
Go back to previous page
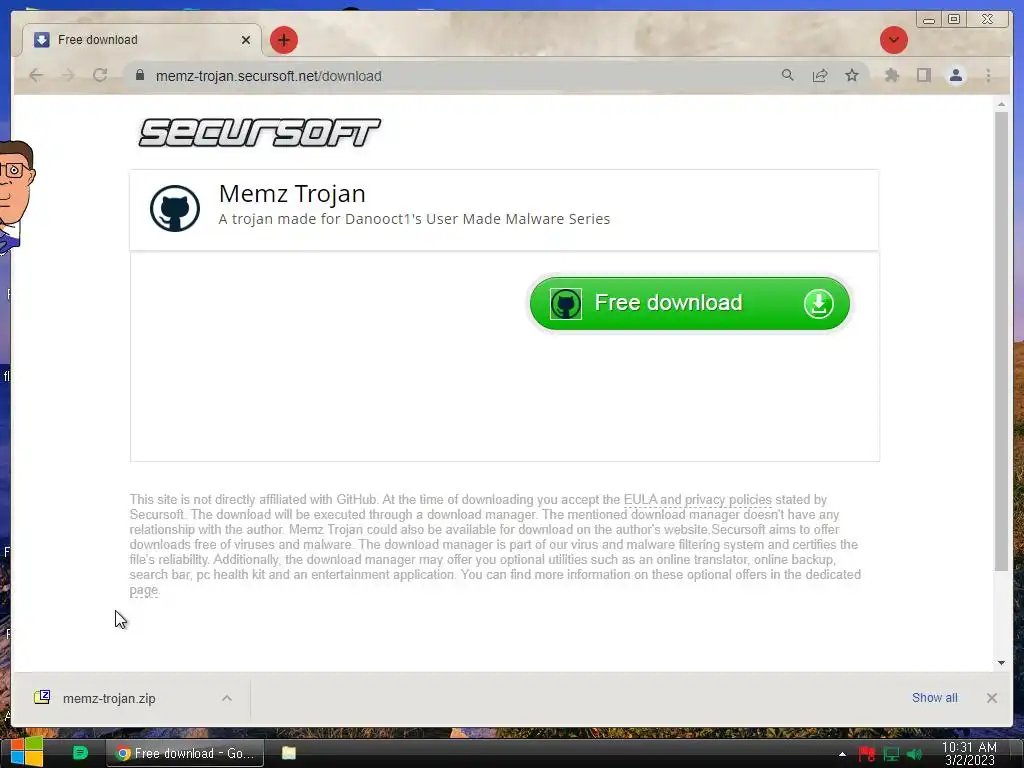[x=36, y=76]
